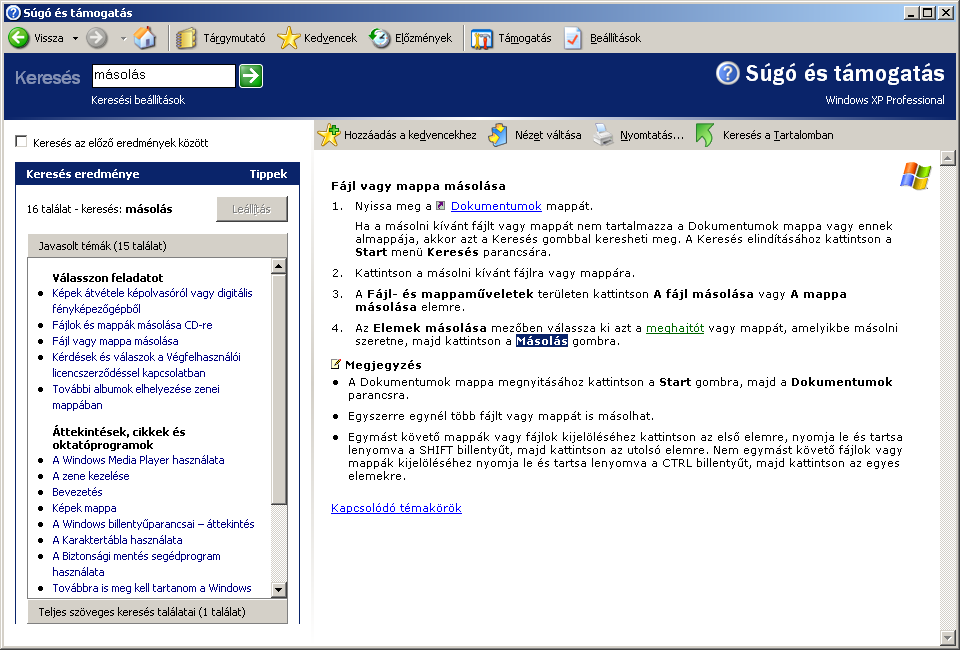Click the Leállítás button
Image resolution: width=960 pixels, height=650 pixels.
coord(252,209)
